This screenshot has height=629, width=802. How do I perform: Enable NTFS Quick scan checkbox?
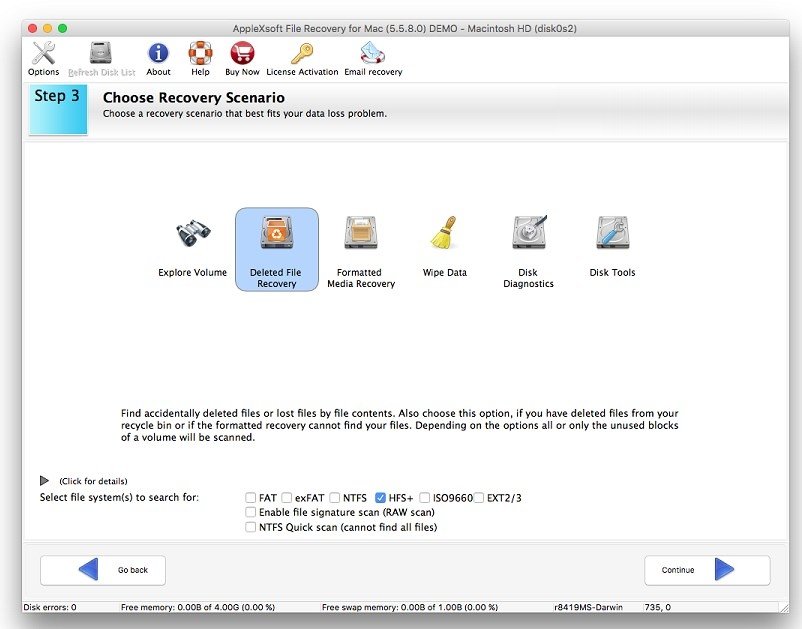point(251,527)
